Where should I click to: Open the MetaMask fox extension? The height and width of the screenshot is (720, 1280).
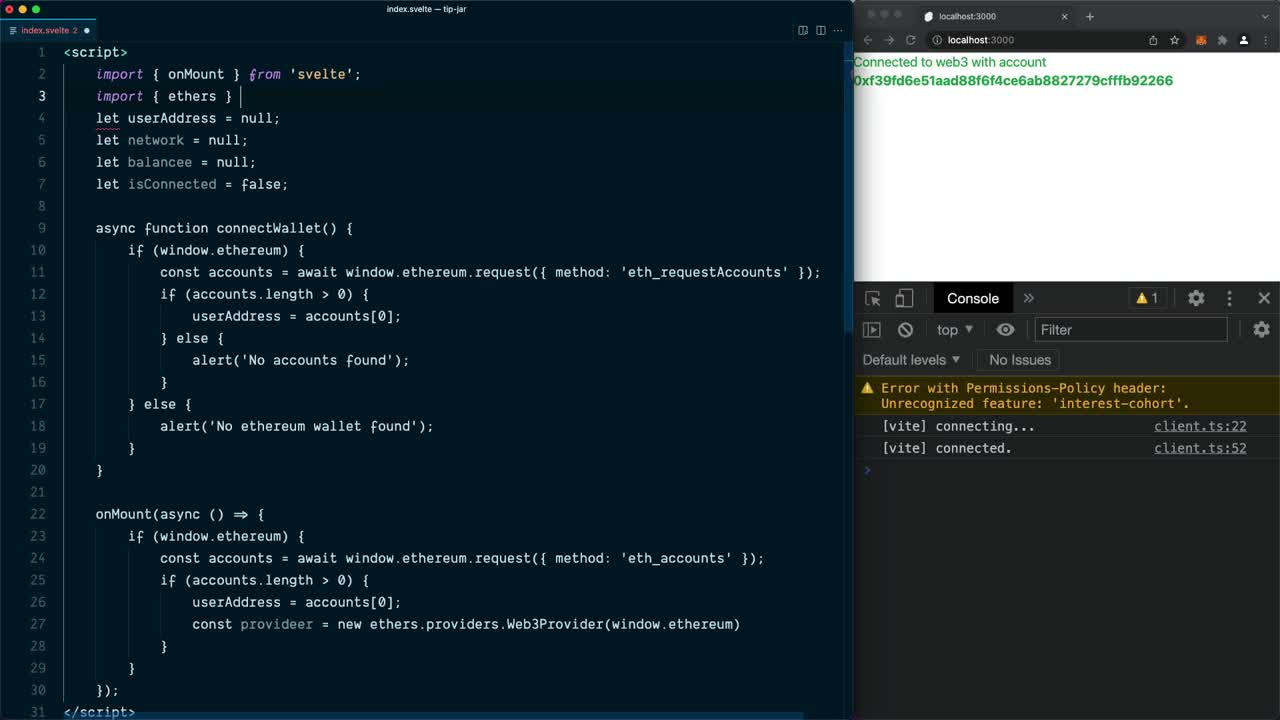[1201, 40]
